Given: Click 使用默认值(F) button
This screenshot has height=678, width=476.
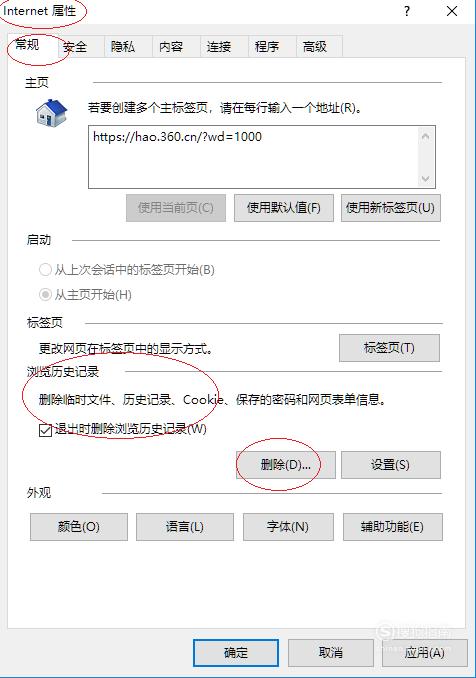Looking at the screenshot, I should pyautogui.click(x=284, y=208).
